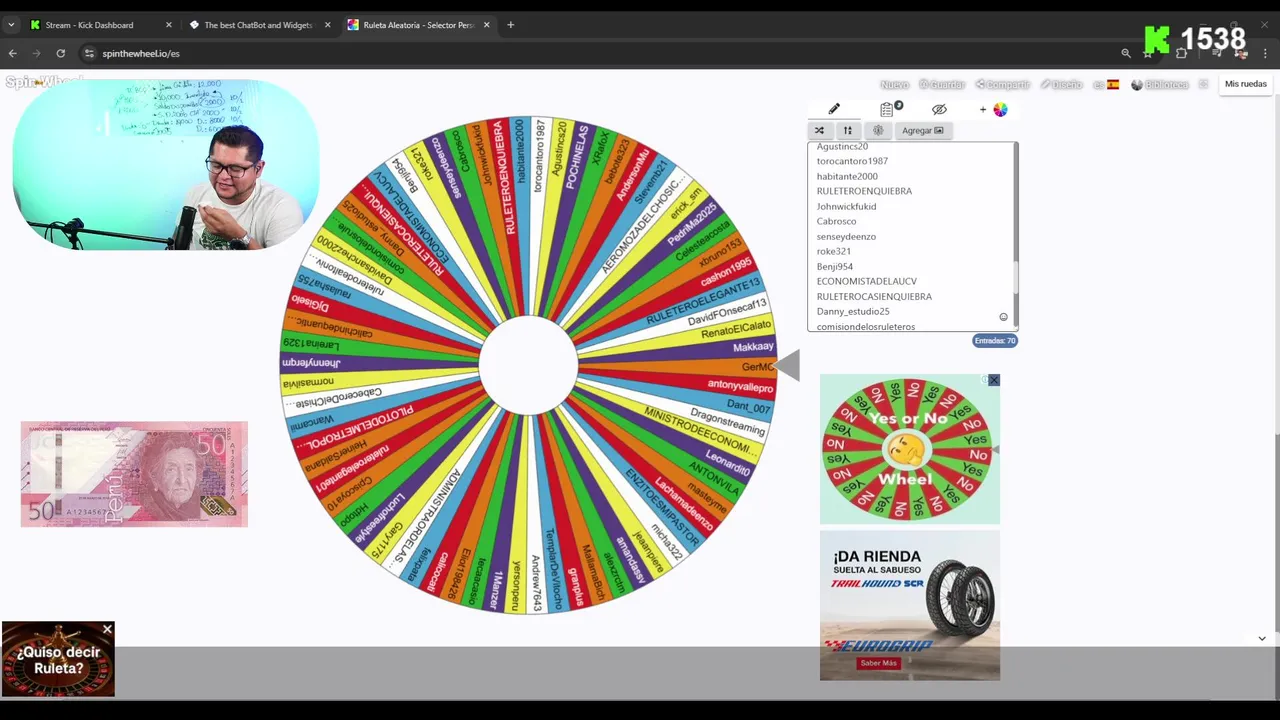Click Compartir in the top menu
Viewport: 1280px width, 720px height.
coord(1003,85)
